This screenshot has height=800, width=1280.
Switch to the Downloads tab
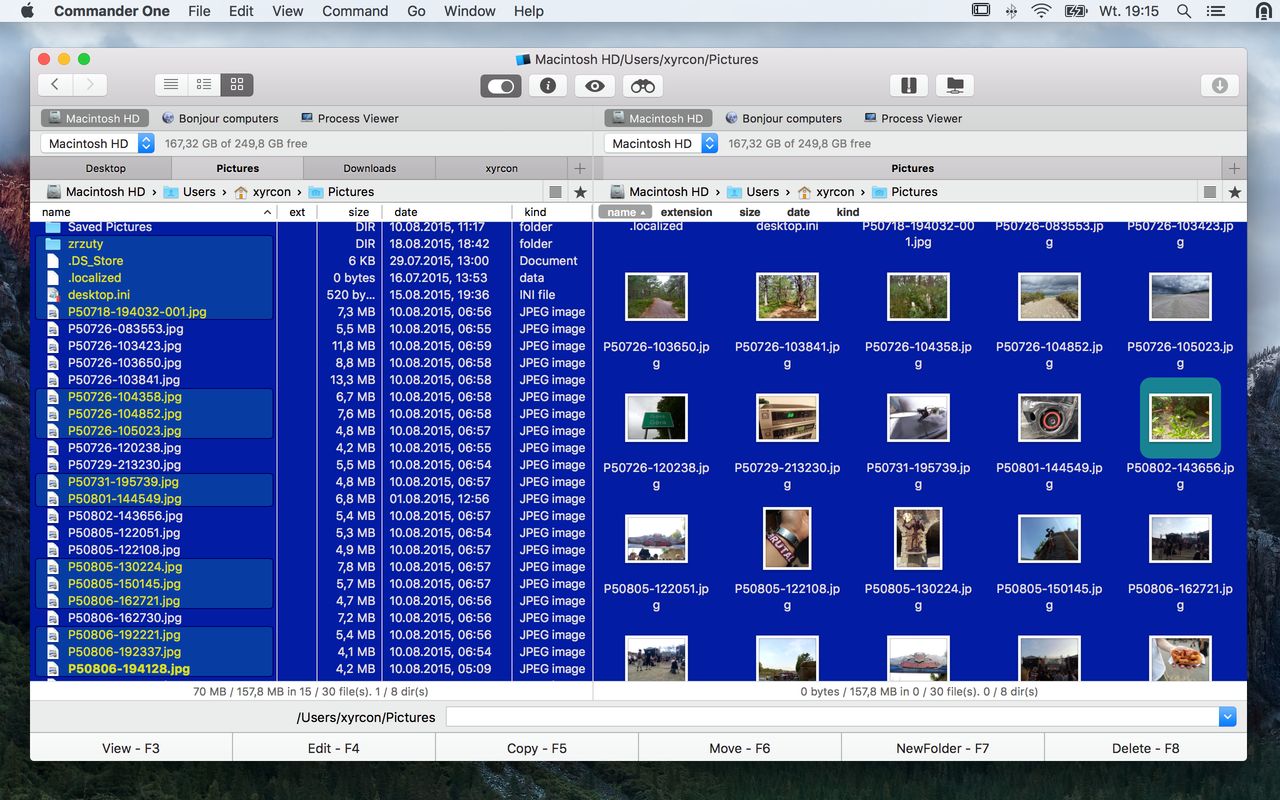[369, 168]
